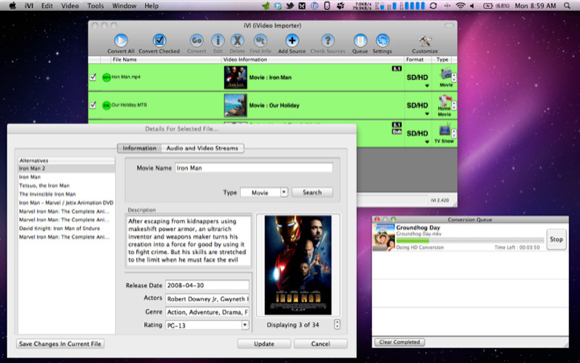Click type stepper in TV Show row
Screen dimensions: 580x363
[x=454, y=133]
